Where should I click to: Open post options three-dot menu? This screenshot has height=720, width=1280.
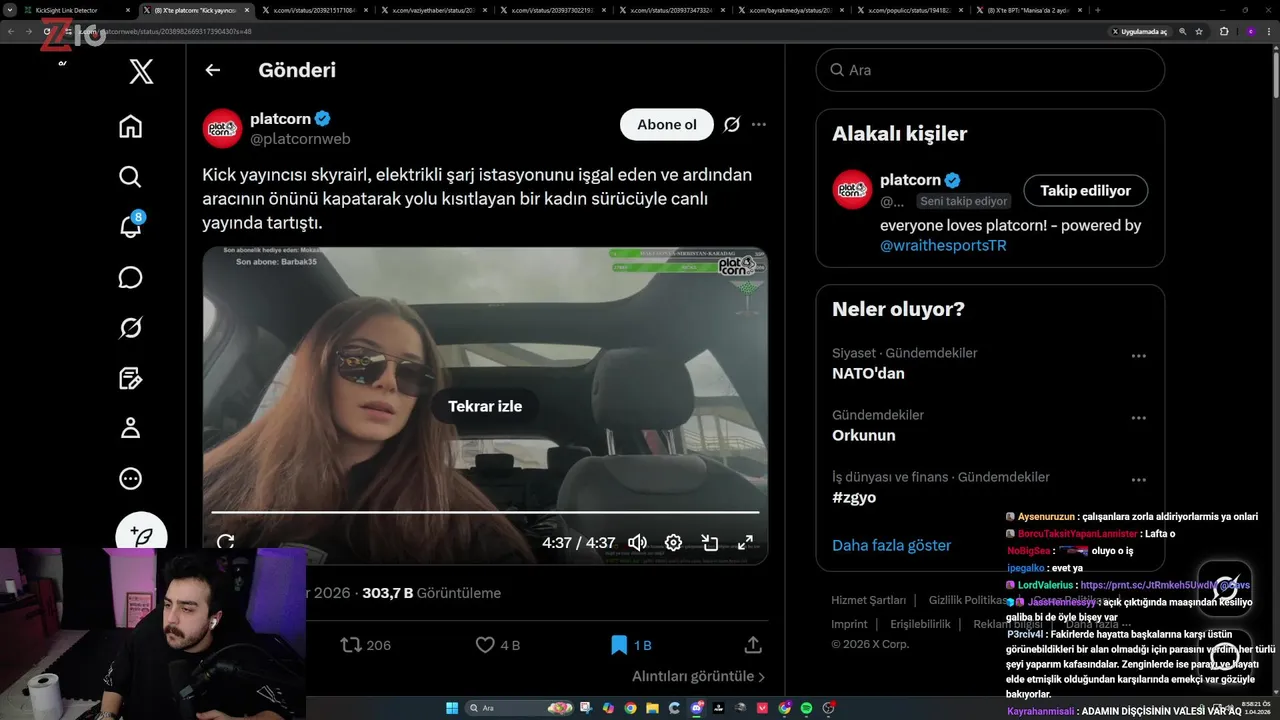click(759, 125)
